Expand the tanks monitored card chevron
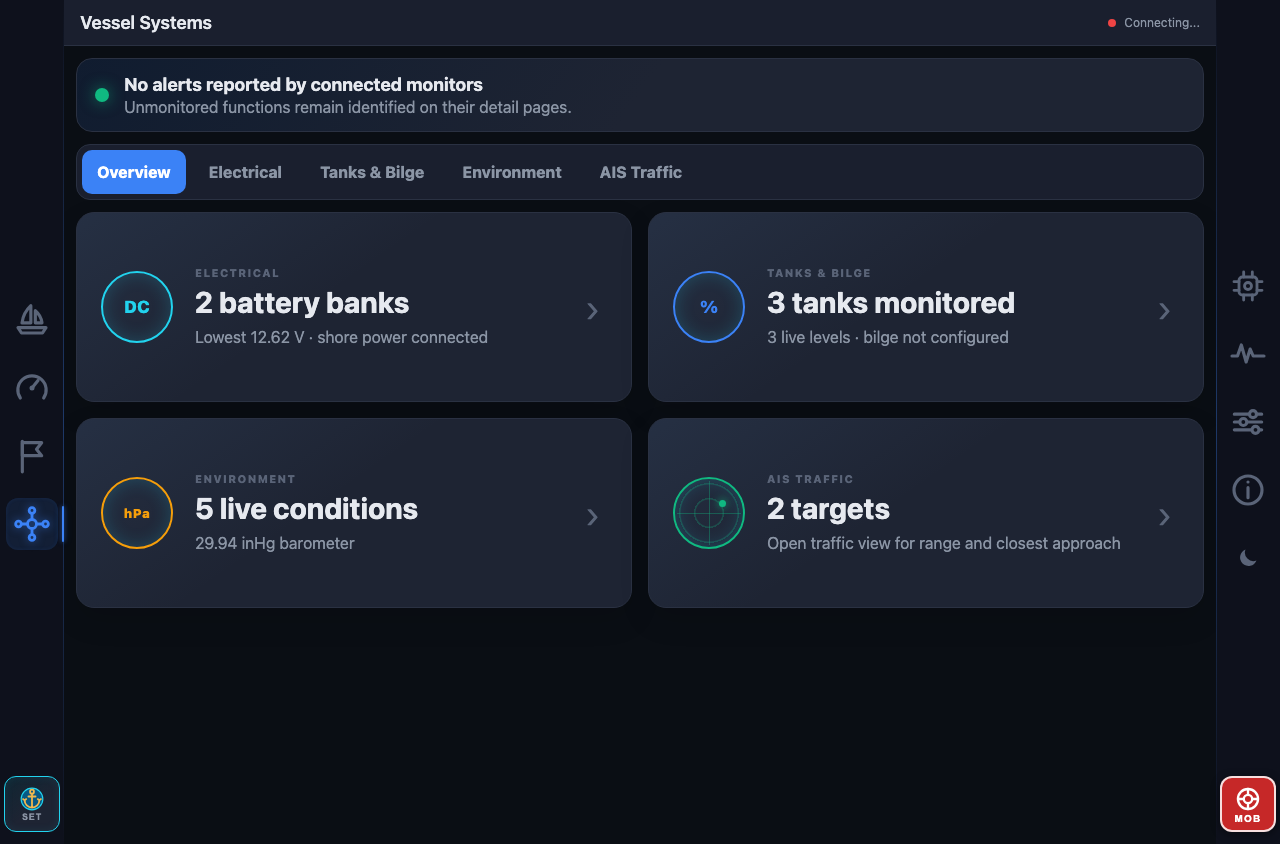The image size is (1280, 844). coord(1165,311)
